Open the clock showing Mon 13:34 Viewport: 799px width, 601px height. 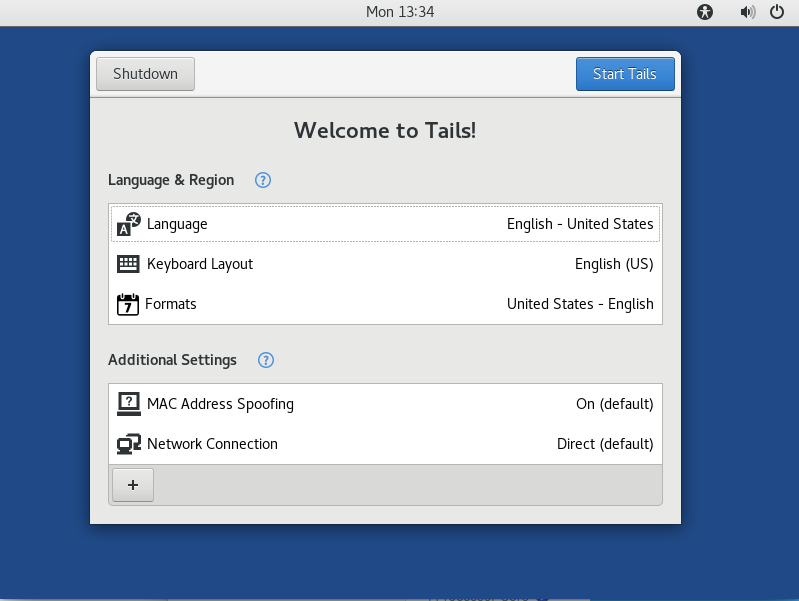click(x=400, y=12)
